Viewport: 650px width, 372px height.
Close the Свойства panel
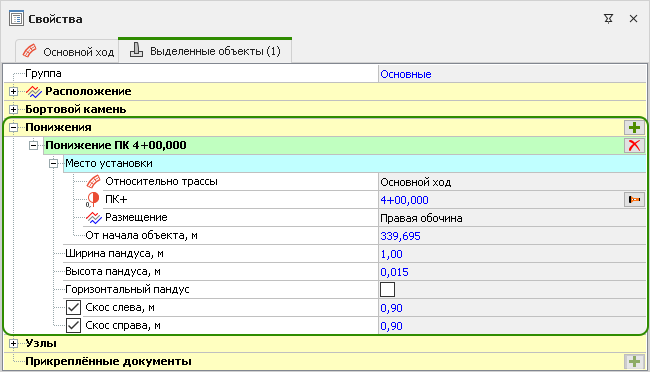633,19
